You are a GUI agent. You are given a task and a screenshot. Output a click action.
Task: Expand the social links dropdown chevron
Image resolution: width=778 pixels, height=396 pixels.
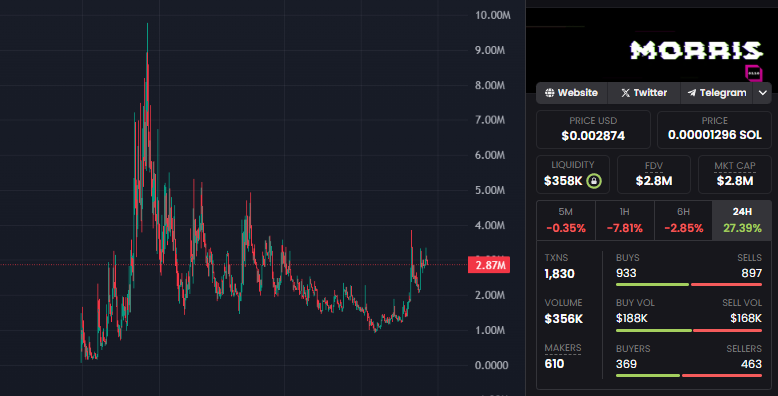tap(763, 93)
